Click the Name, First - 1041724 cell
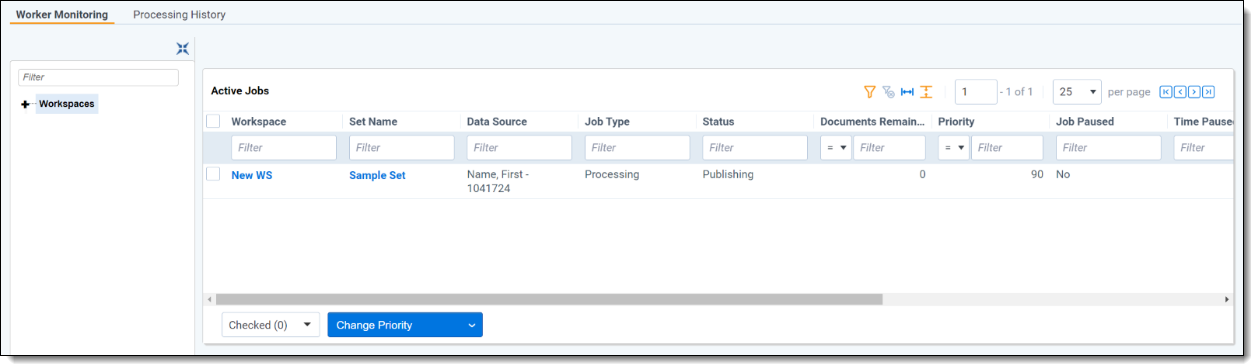 498,181
